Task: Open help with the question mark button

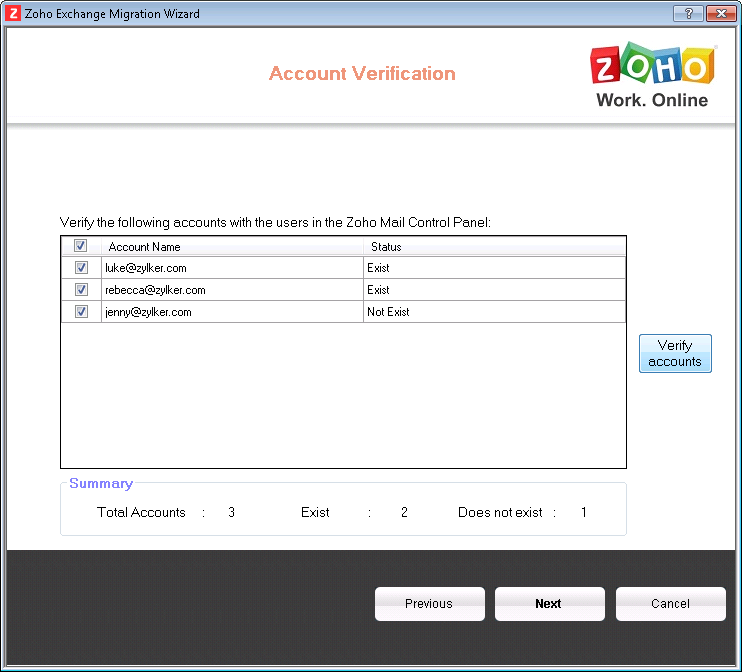Action: point(687,14)
